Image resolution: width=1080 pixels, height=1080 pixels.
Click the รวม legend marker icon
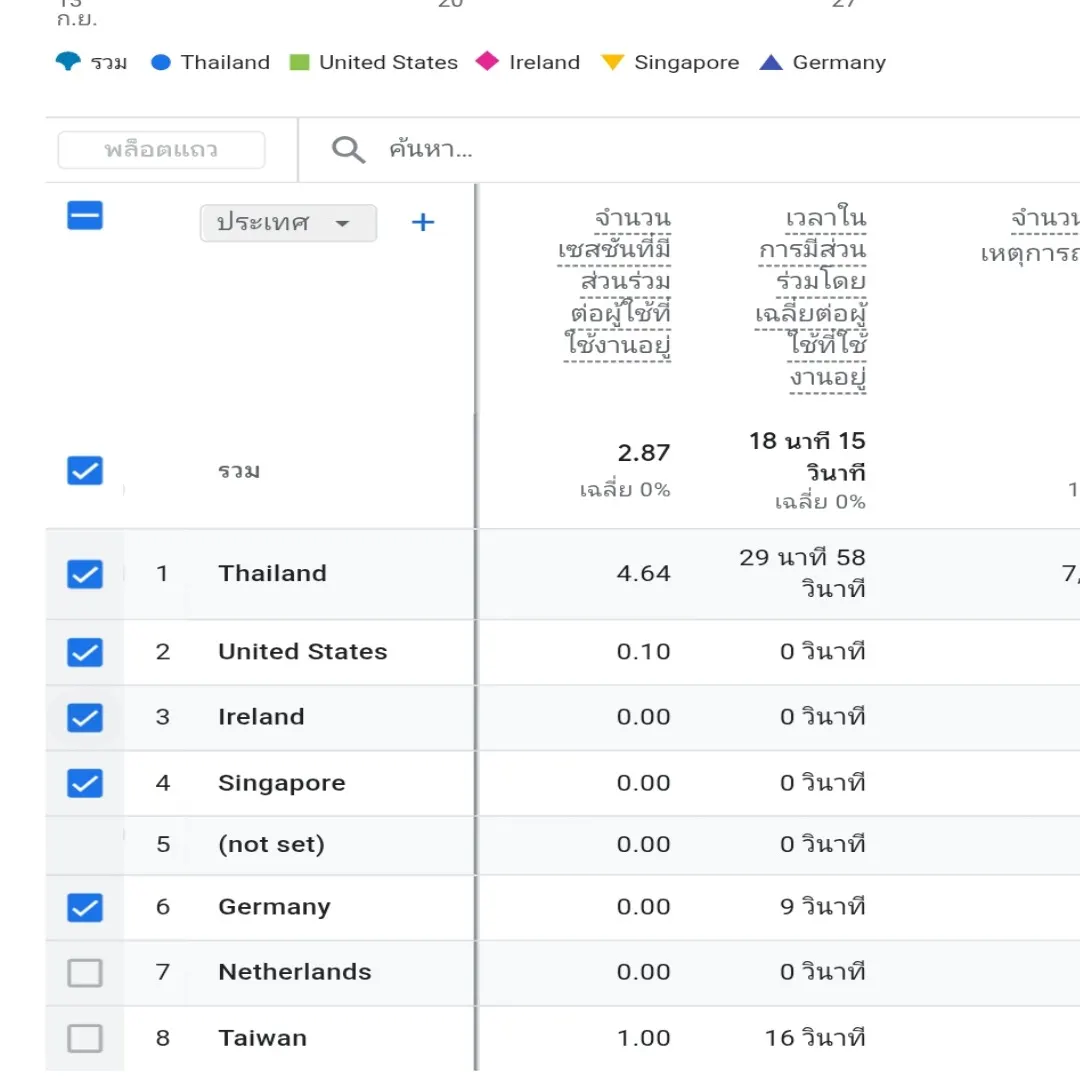pyautogui.click(x=68, y=61)
